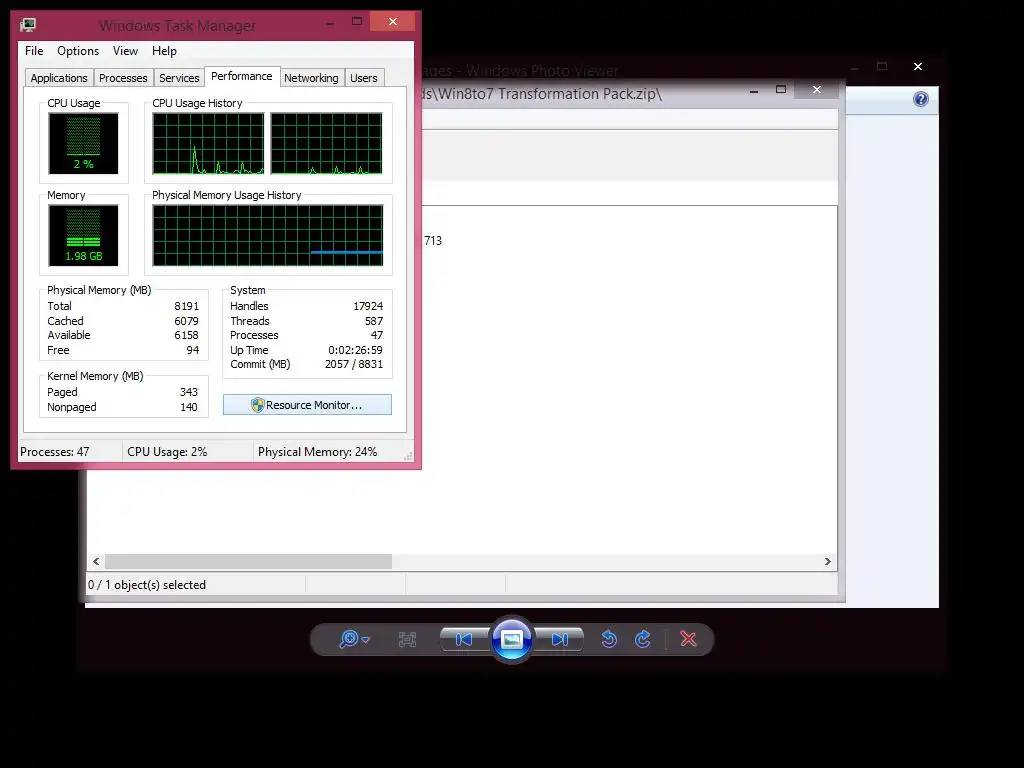
Task: Click Kernel Nonpaged value 140
Action: [x=189, y=408]
